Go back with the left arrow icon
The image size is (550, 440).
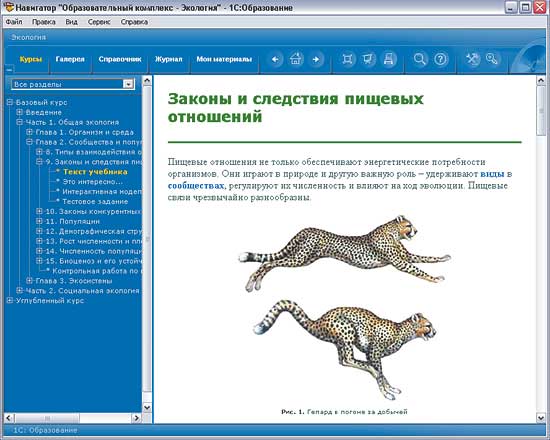click(275, 59)
